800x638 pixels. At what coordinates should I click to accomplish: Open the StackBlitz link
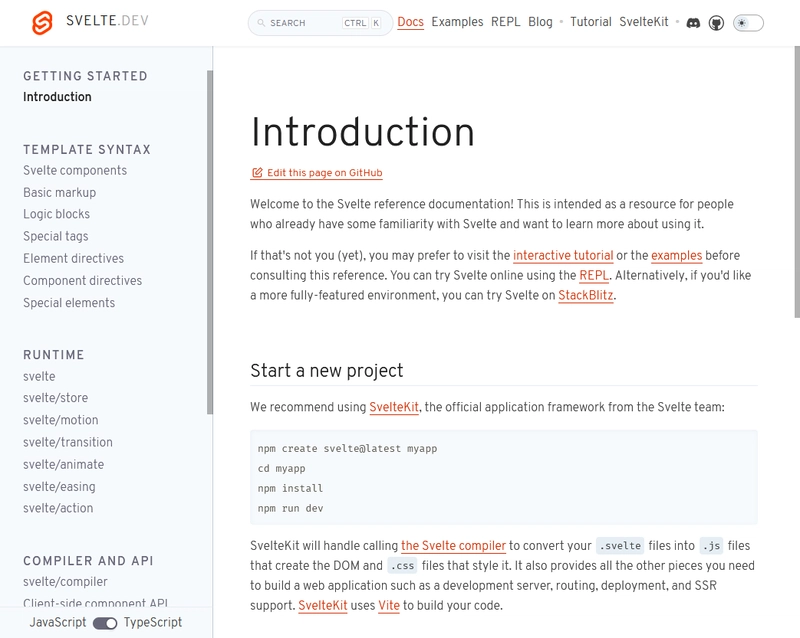(586, 295)
